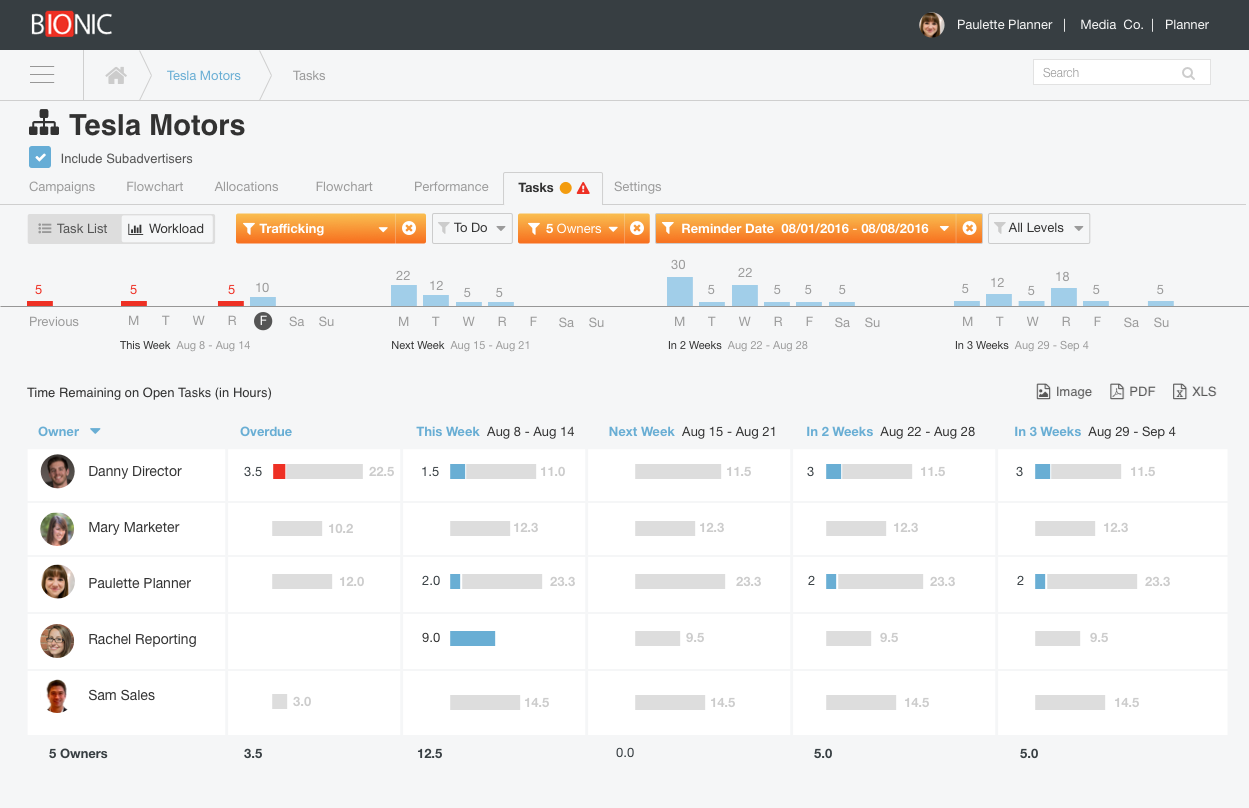Click the Search input field
The width and height of the screenshot is (1249, 808).
(x=1121, y=73)
